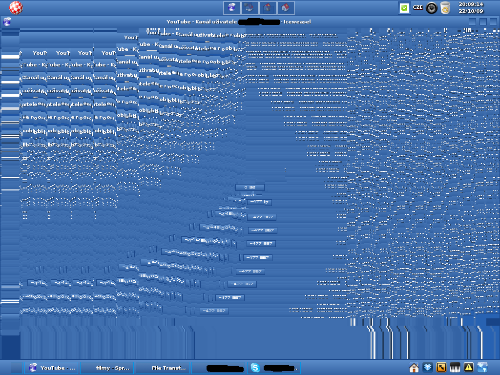
Task: Open the Skype entry on the taskbar
Action: [274, 368]
